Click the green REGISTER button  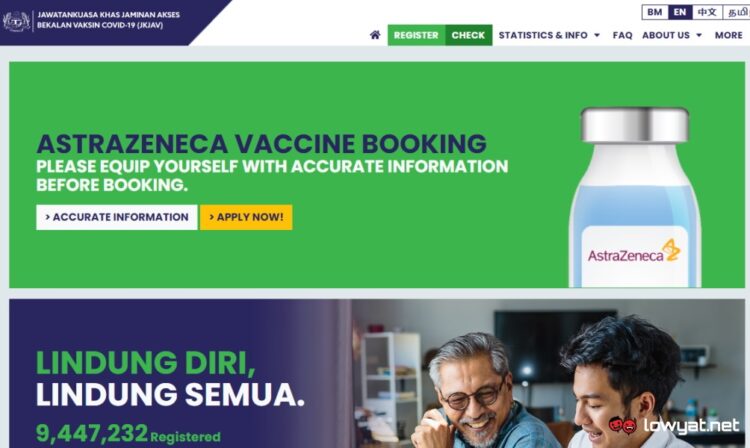click(x=416, y=35)
